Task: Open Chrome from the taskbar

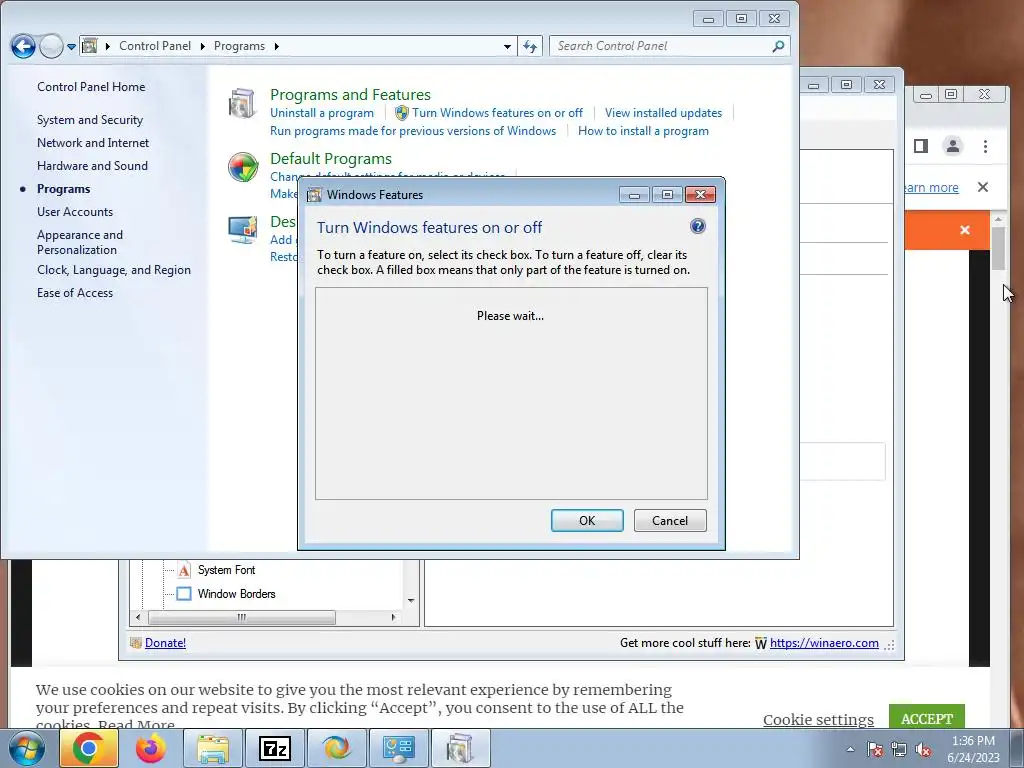Action: tap(89, 748)
